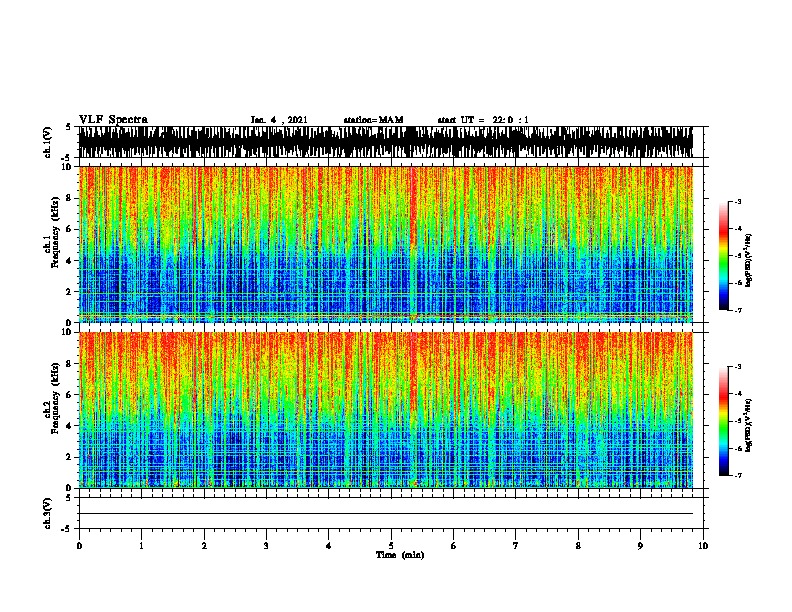
Task: Click the "9" minute tick label
Action: coord(640,546)
